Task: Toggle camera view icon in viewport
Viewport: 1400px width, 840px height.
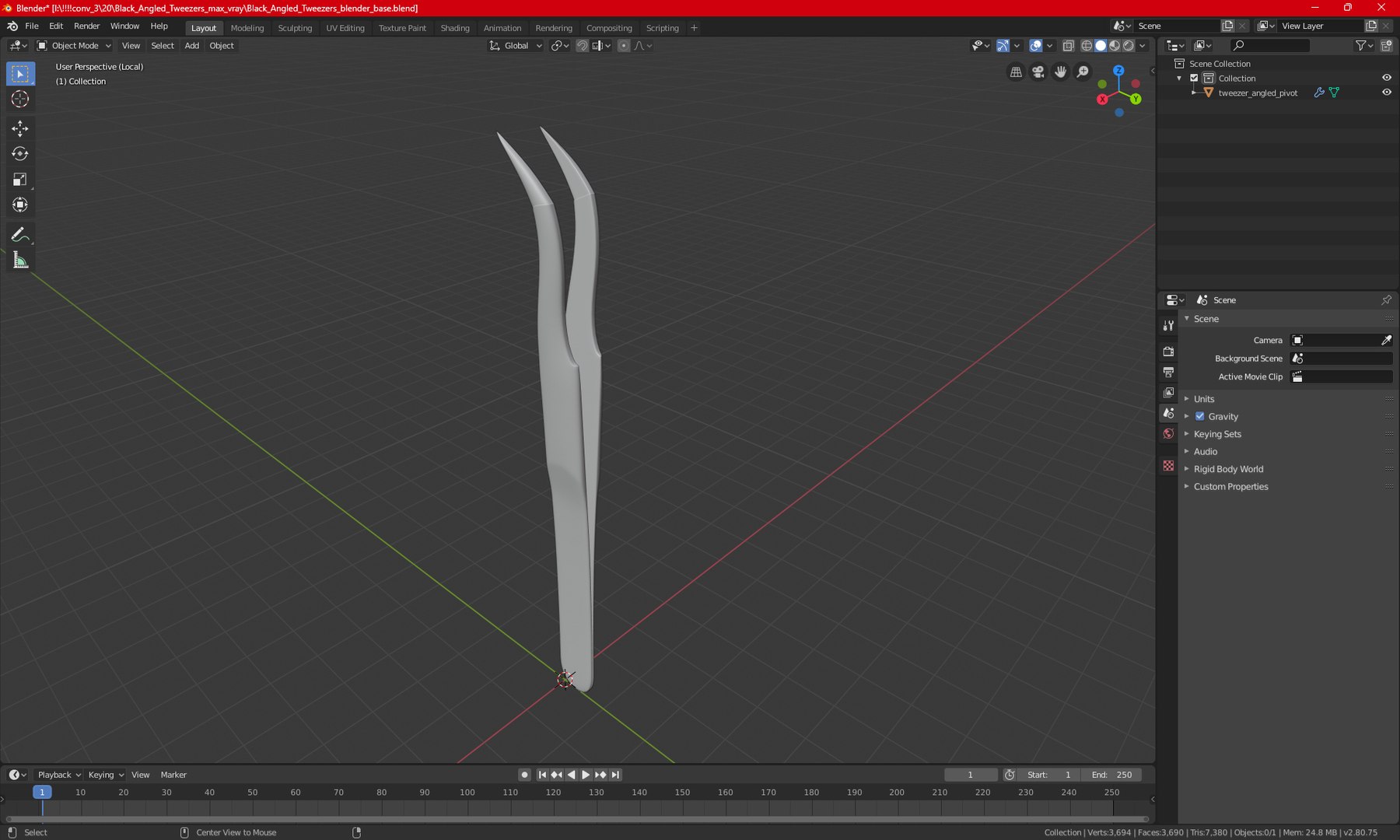Action: click(x=1038, y=72)
